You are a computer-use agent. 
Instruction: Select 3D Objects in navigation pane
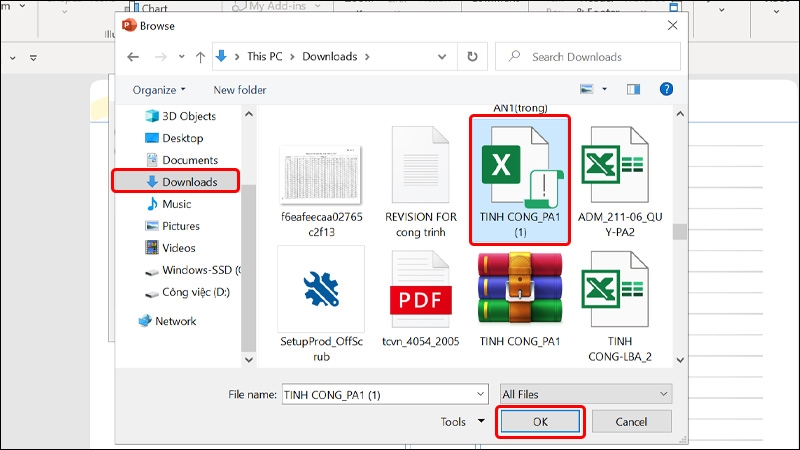pos(181,116)
